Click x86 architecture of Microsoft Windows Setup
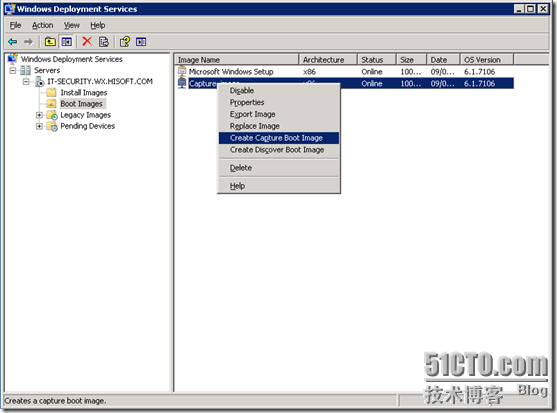Screen dimensions: 557x413 point(309,72)
